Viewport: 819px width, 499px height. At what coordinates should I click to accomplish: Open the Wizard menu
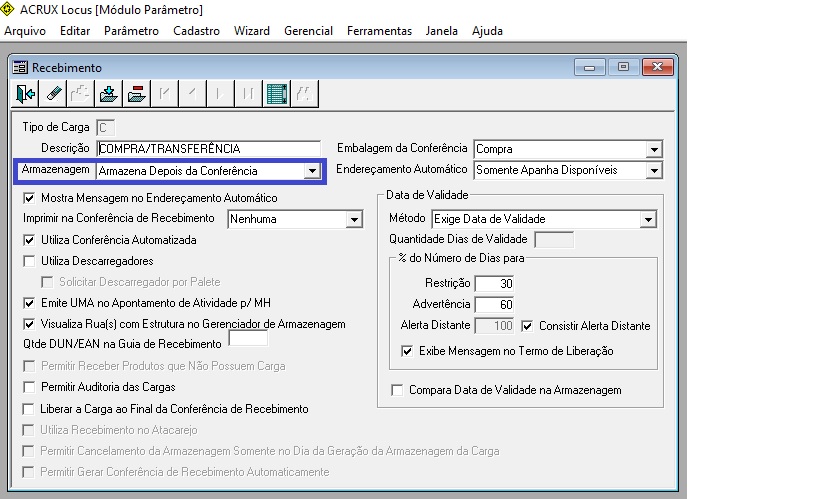252,31
